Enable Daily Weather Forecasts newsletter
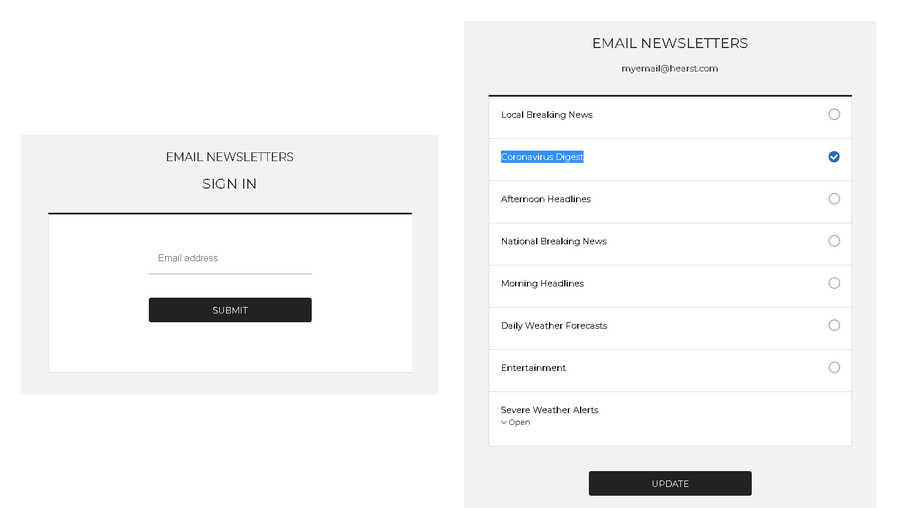This screenshot has width=900, height=508. (834, 325)
